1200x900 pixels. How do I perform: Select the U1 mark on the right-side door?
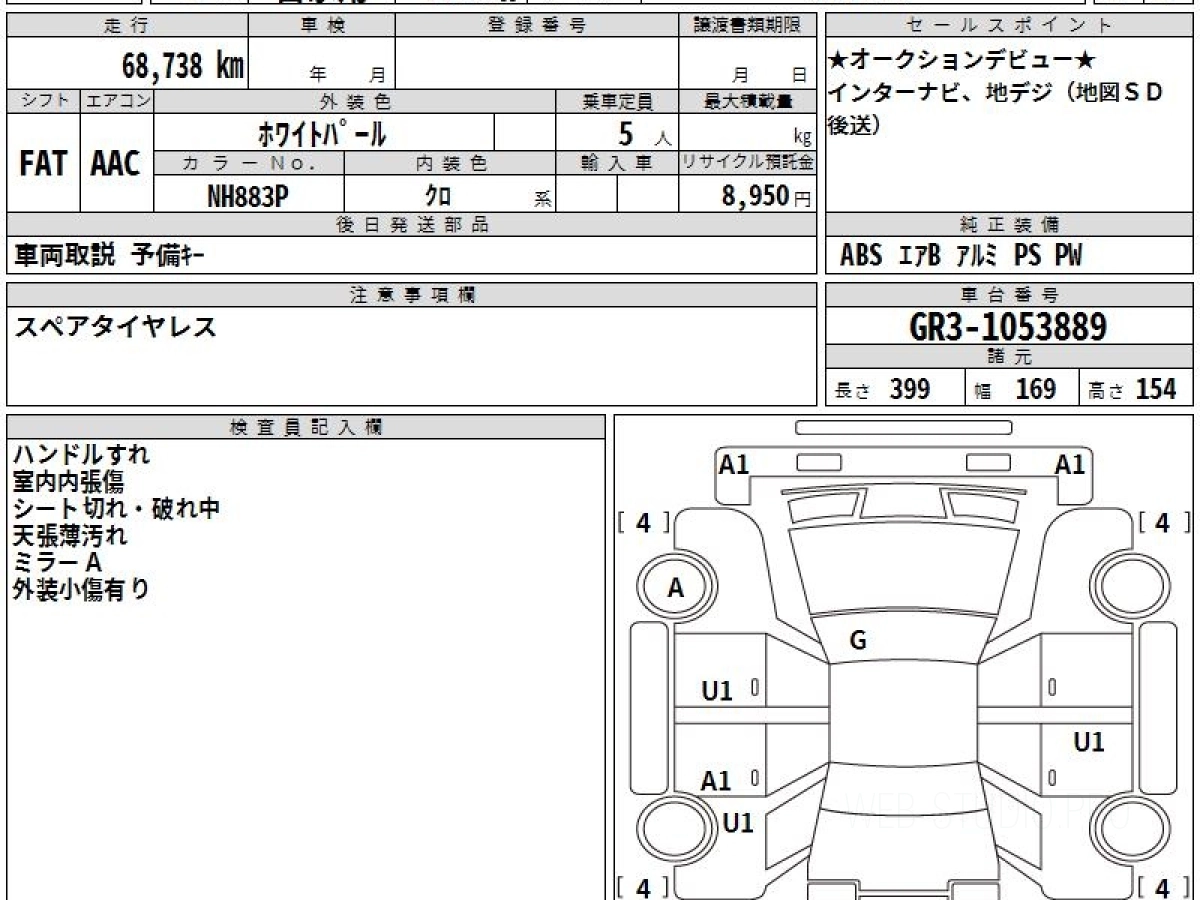[1089, 742]
